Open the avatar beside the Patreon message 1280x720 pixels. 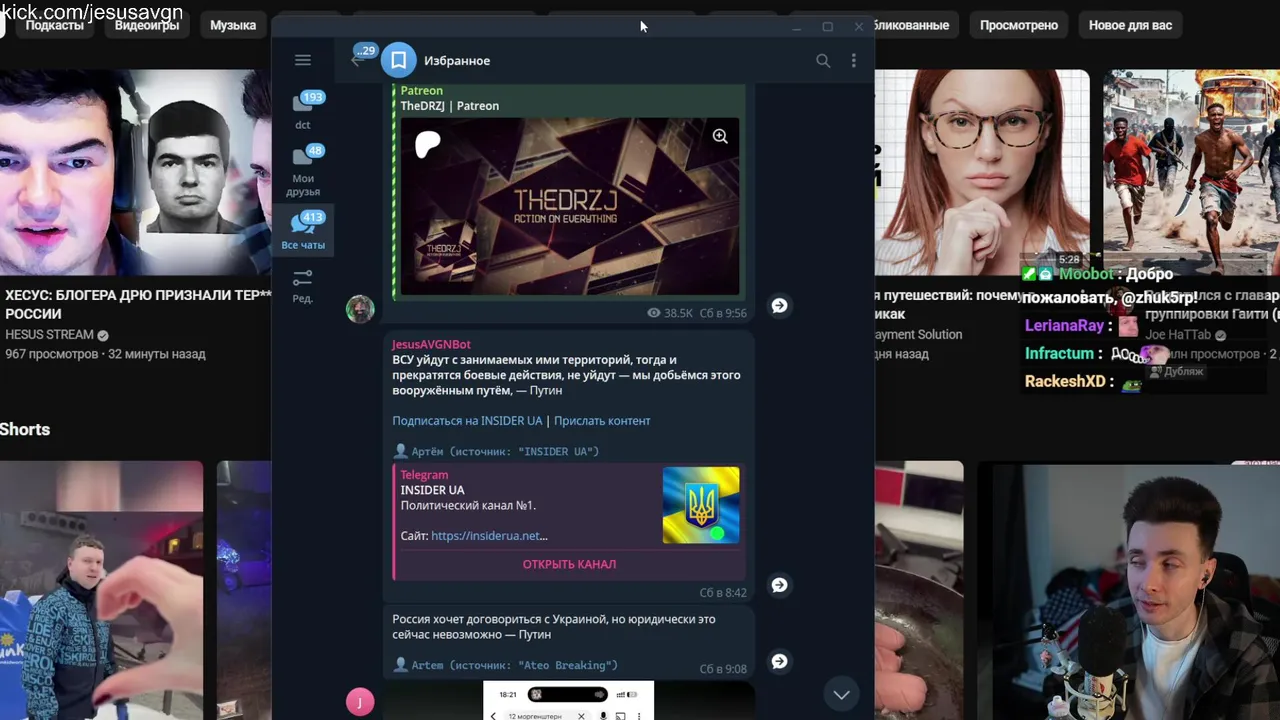click(360, 309)
